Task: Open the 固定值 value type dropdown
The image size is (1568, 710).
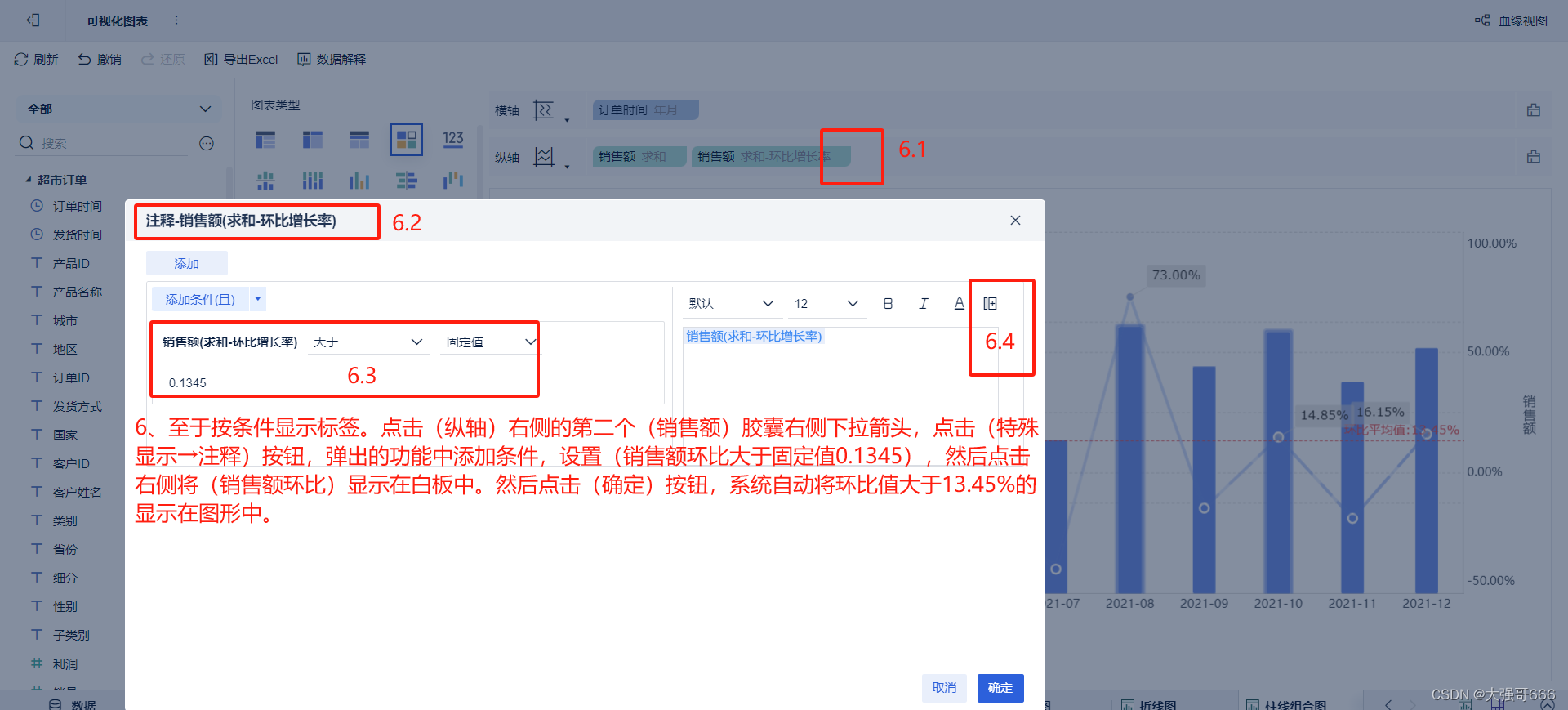Action: tap(489, 342)
